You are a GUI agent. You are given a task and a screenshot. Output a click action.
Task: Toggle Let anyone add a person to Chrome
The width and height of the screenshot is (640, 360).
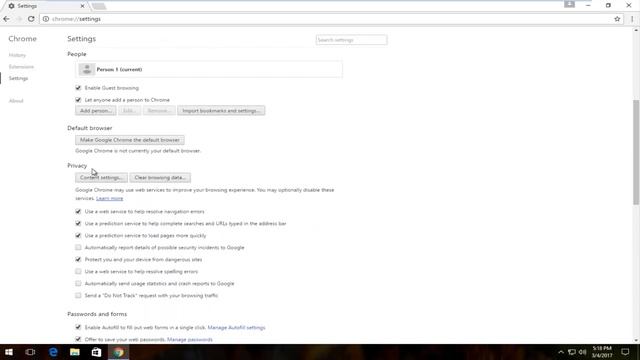(78, 100)
